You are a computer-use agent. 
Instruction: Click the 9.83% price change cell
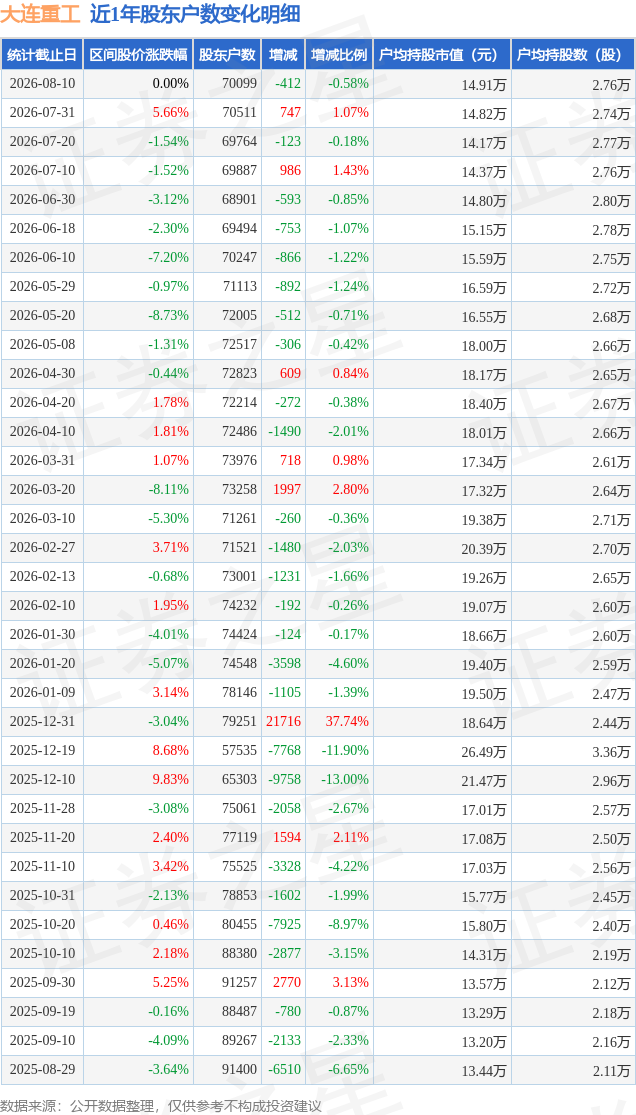[x=173, y=779]
